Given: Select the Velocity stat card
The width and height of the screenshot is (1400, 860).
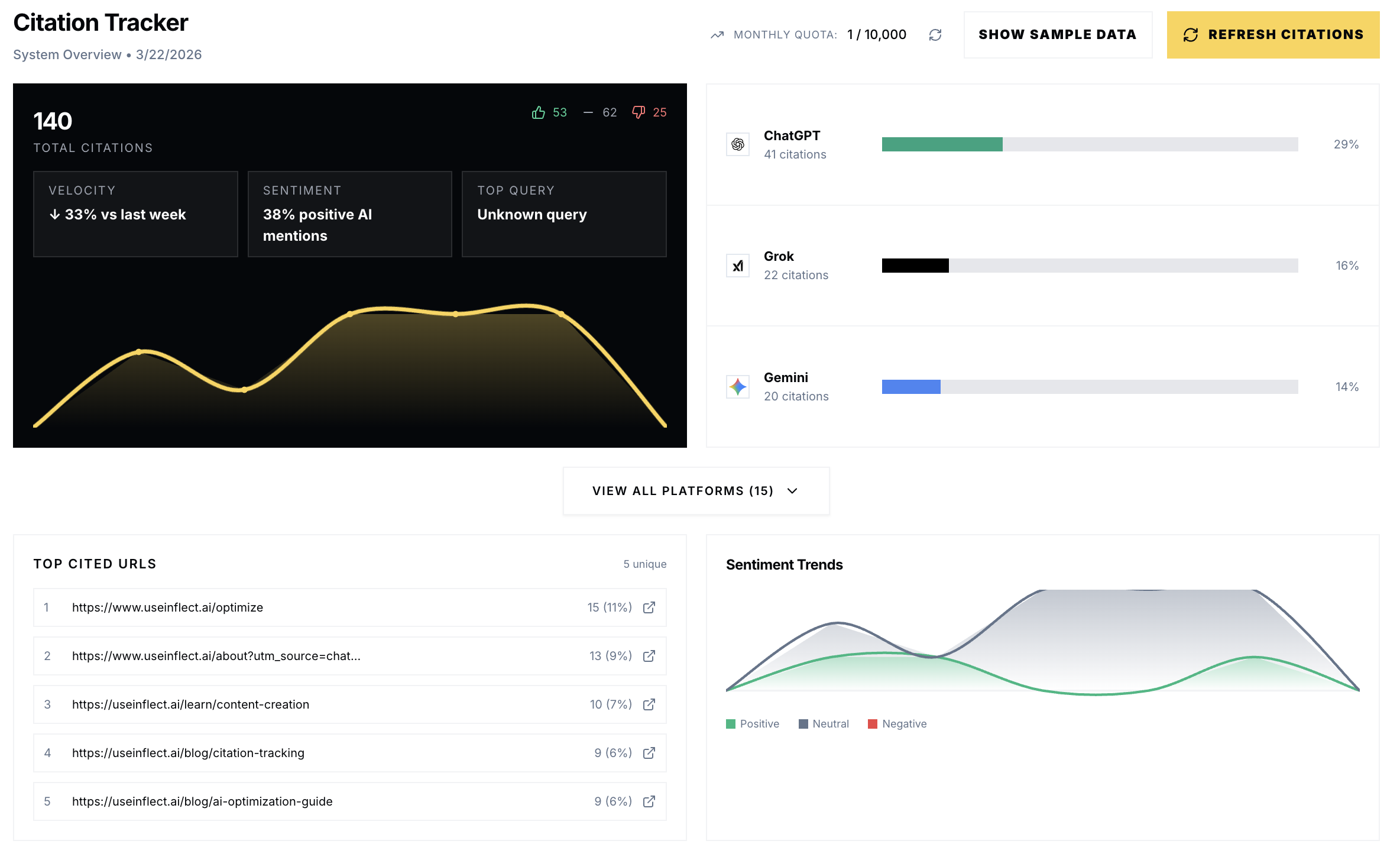Looking at the screenshot, I should tap(135, 214).
